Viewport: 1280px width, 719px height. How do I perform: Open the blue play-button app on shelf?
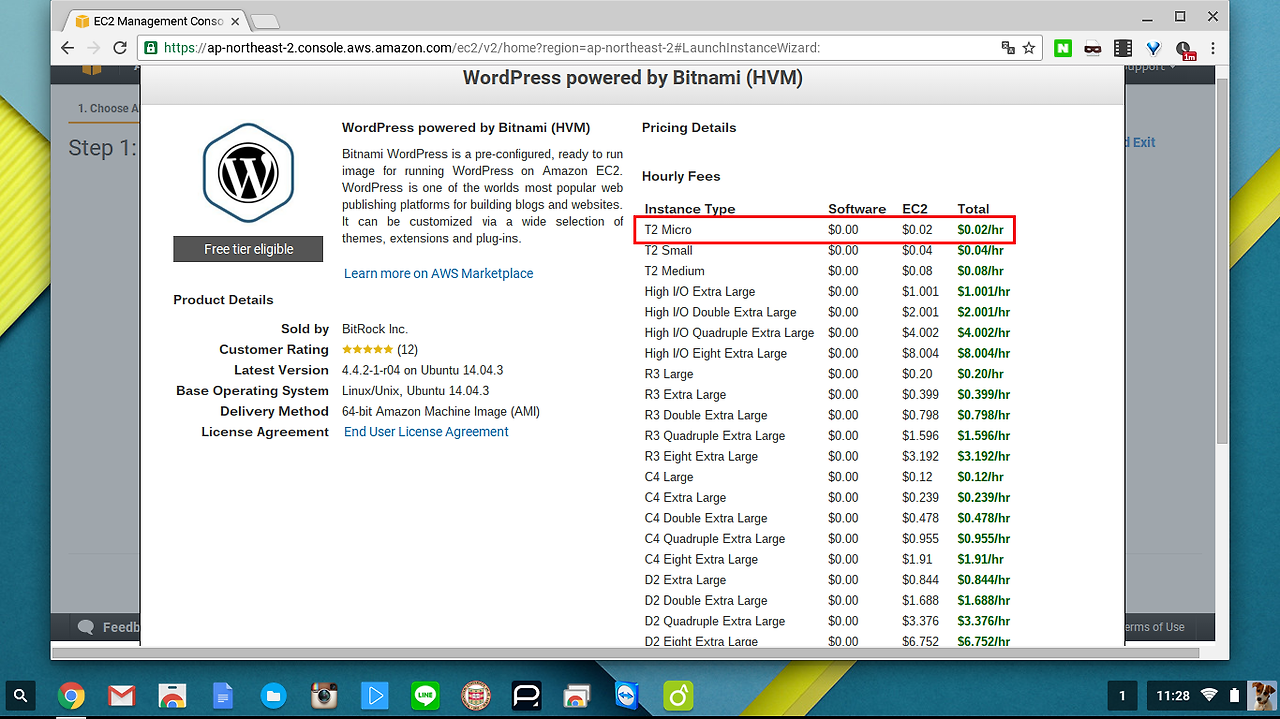click(x=374, y=696)
